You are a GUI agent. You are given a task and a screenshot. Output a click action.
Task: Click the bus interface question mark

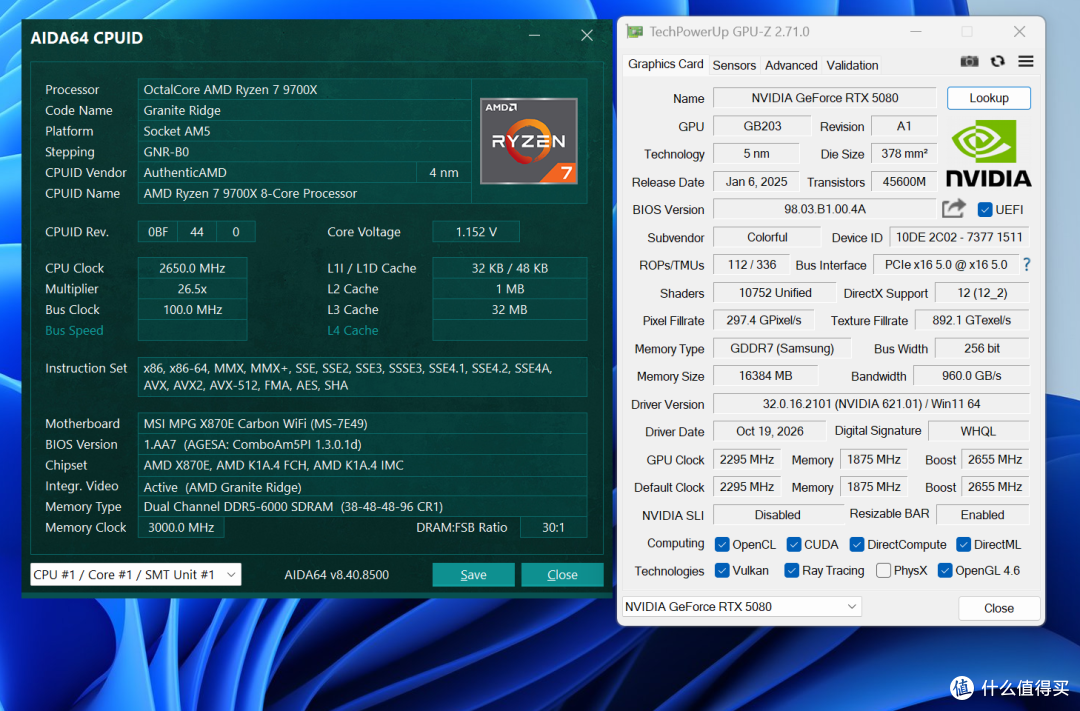[1026, 265]
